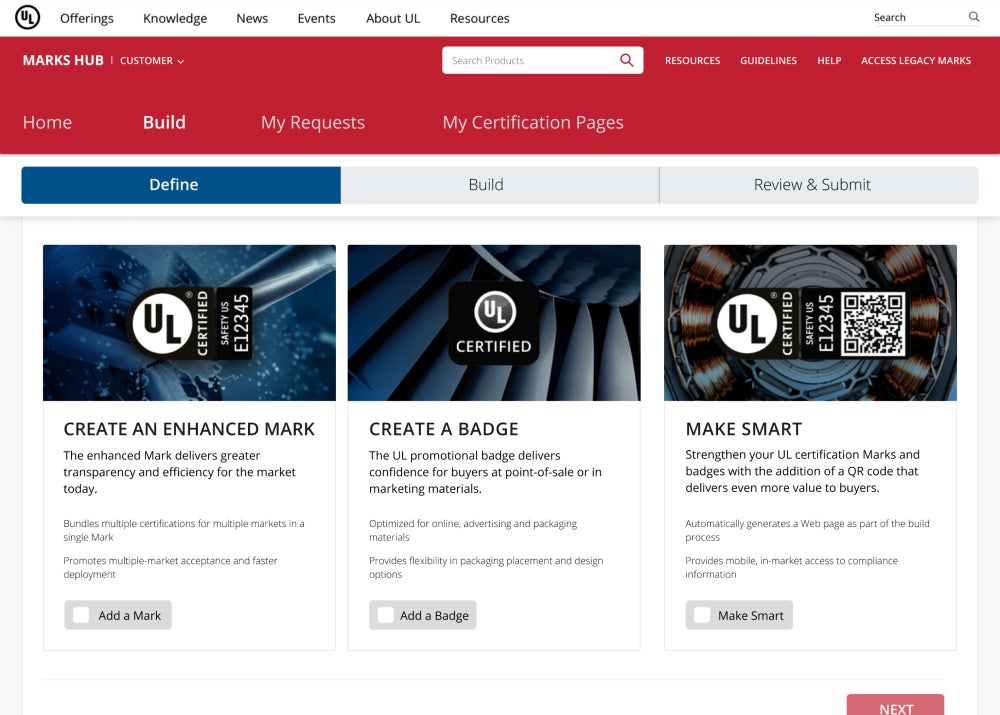Open the GUIDELINES link

768,60
